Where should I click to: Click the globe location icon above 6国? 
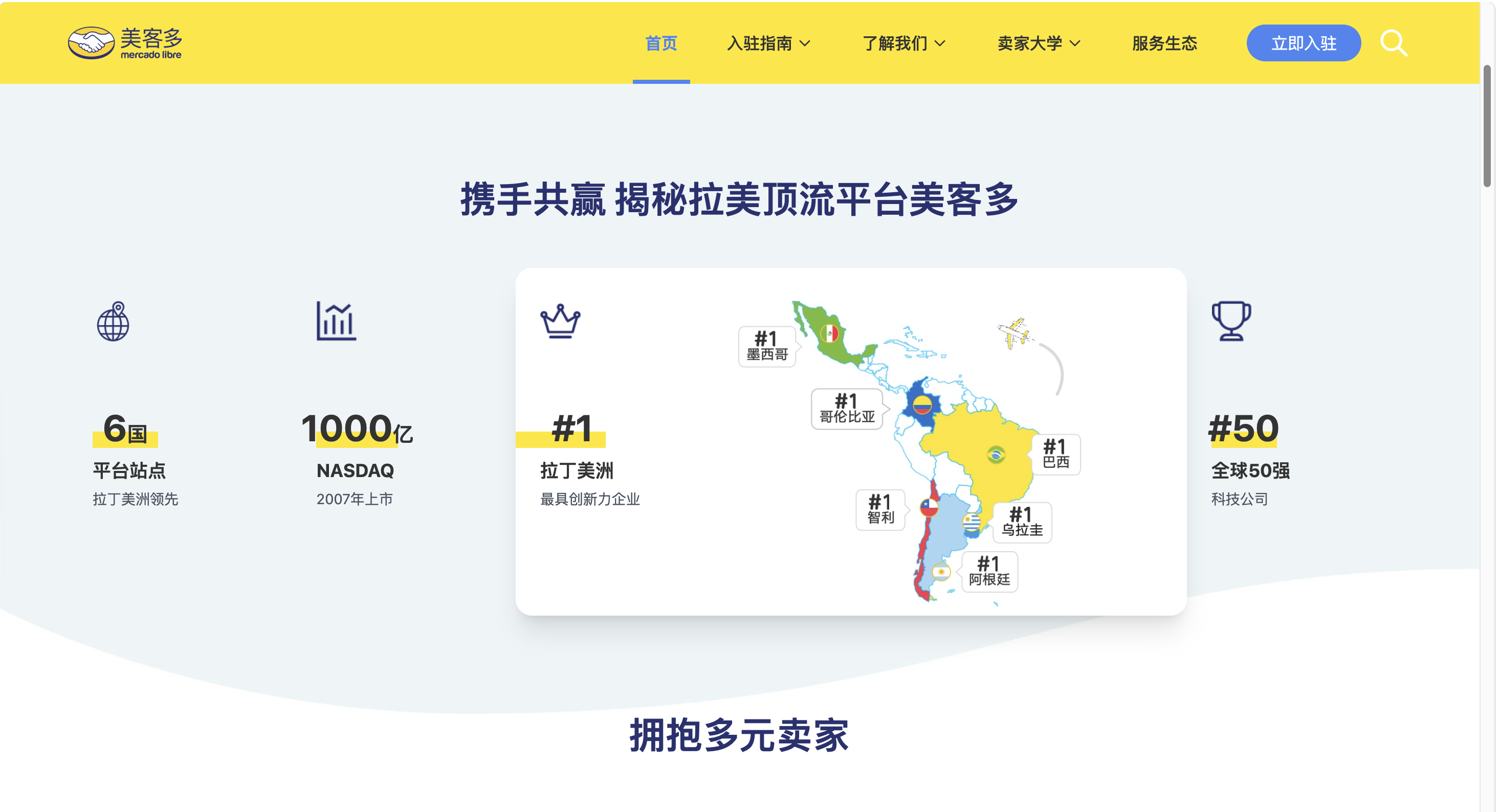[x=113, y=321]
